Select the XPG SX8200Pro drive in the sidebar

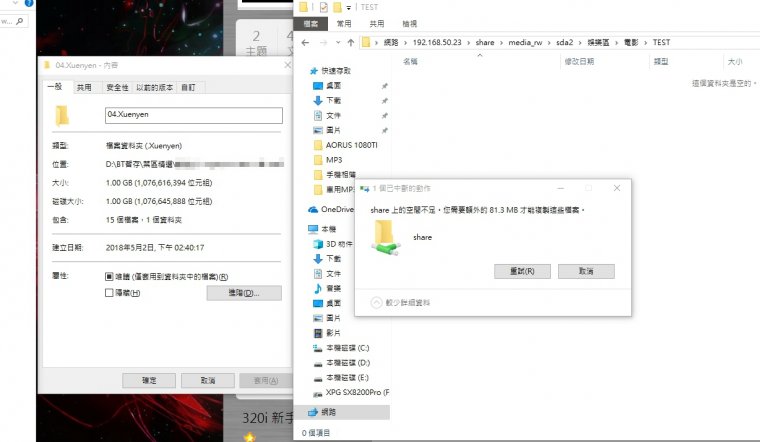tap(357, 393)
